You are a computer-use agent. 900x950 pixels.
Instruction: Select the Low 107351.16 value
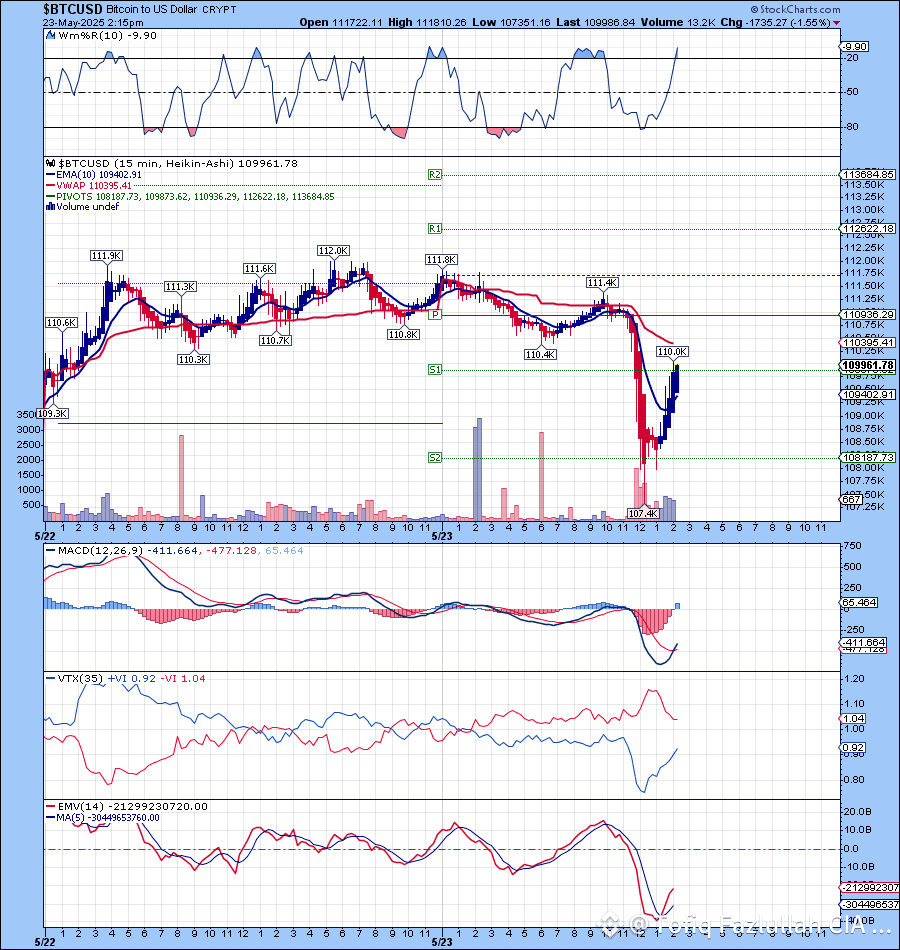pyautogui.click(x=512, y=22)
